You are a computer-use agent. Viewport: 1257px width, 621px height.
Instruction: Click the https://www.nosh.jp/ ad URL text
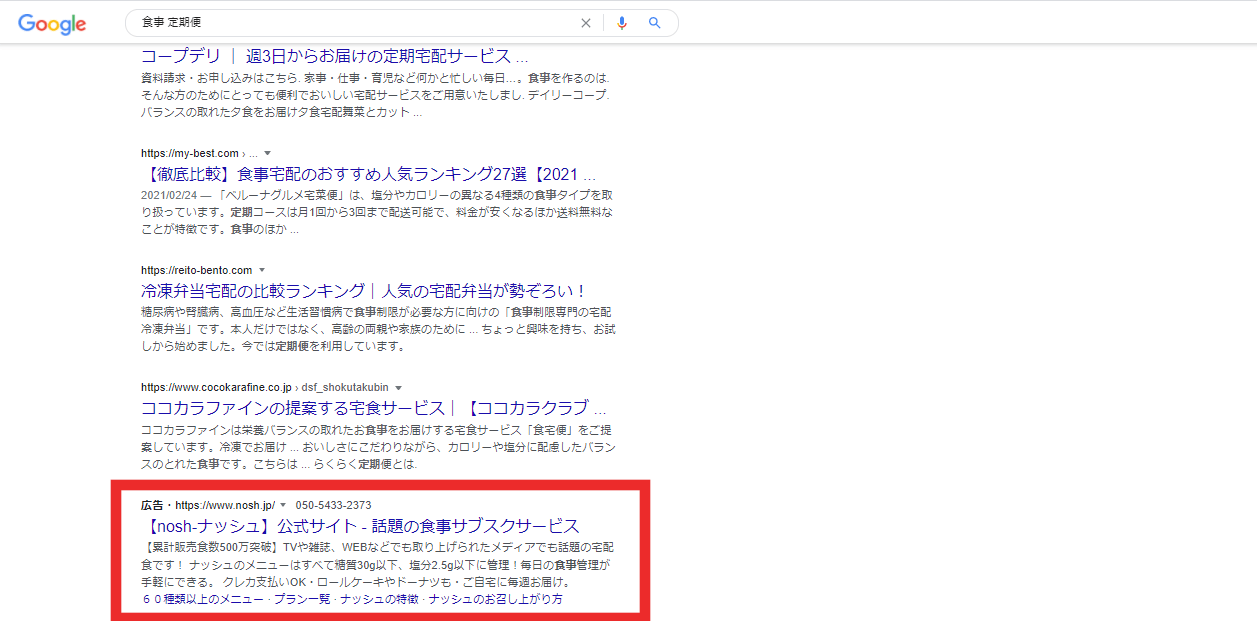225,505
